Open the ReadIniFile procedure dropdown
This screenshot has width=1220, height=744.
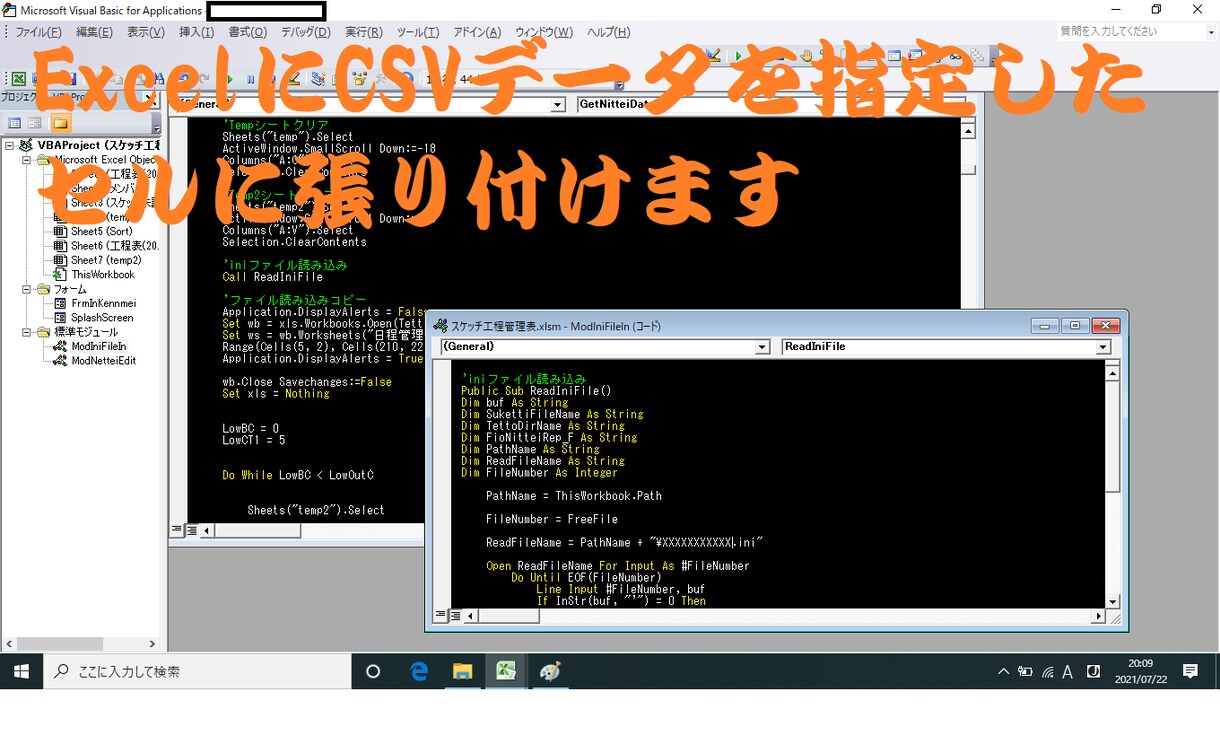[1103, 347]
